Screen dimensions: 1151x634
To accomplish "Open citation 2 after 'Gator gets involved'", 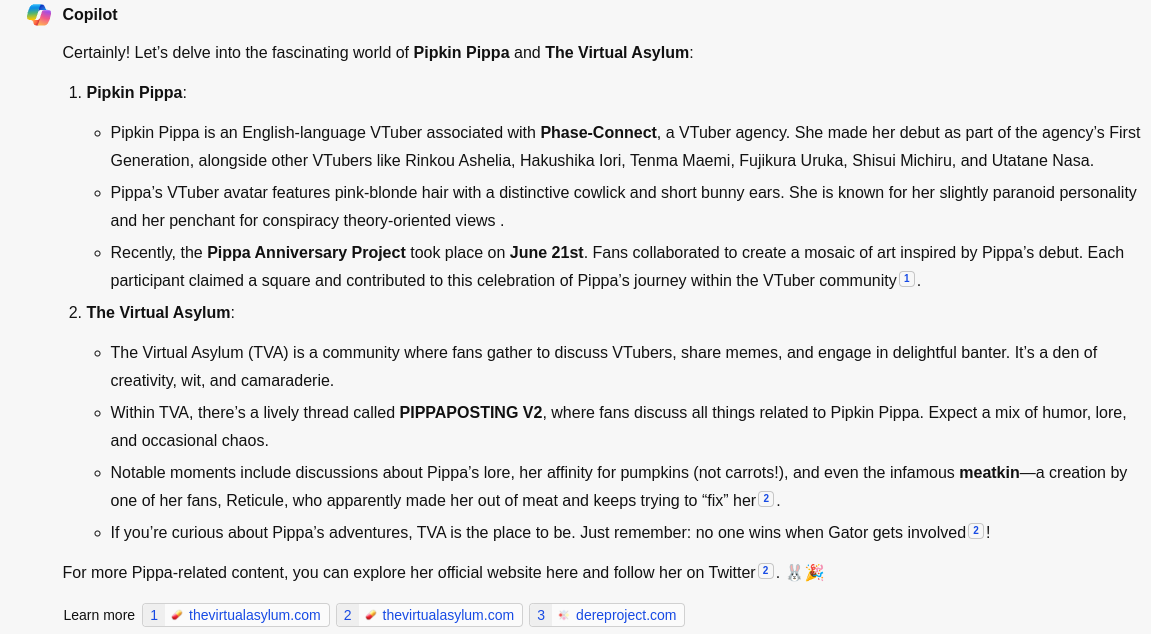I will 976,531.
